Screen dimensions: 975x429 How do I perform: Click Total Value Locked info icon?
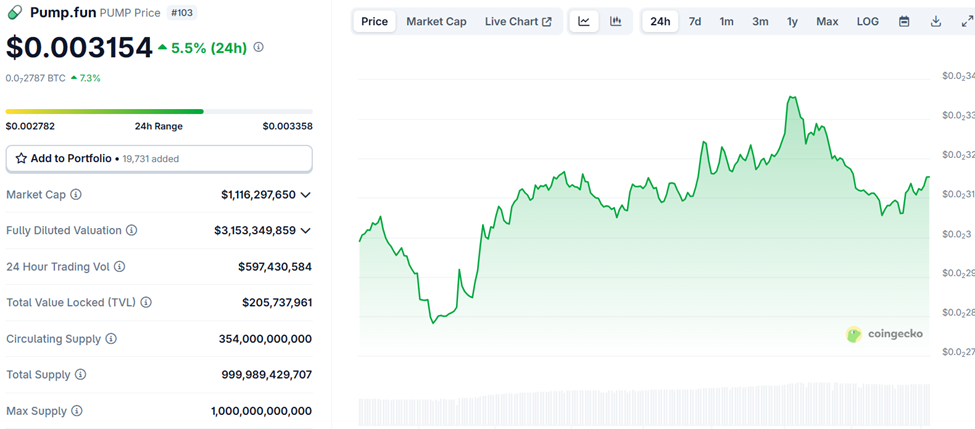pyautogui.click(x=146, y=303)
